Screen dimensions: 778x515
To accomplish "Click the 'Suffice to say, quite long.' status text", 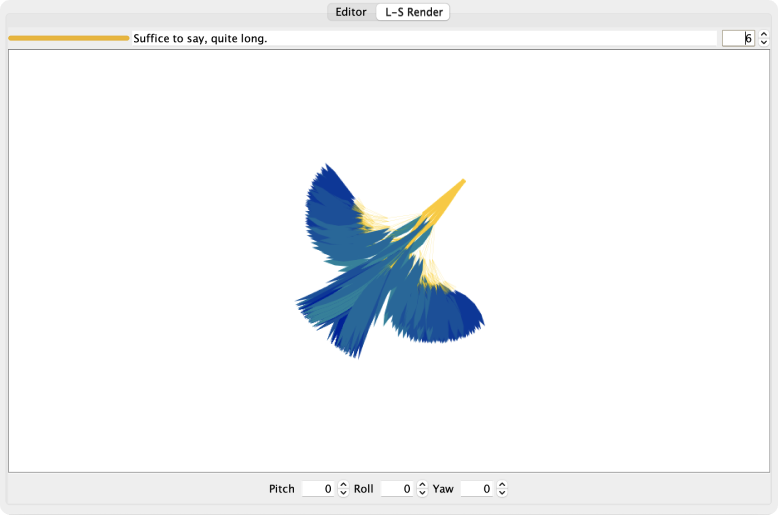I will 200,38.
